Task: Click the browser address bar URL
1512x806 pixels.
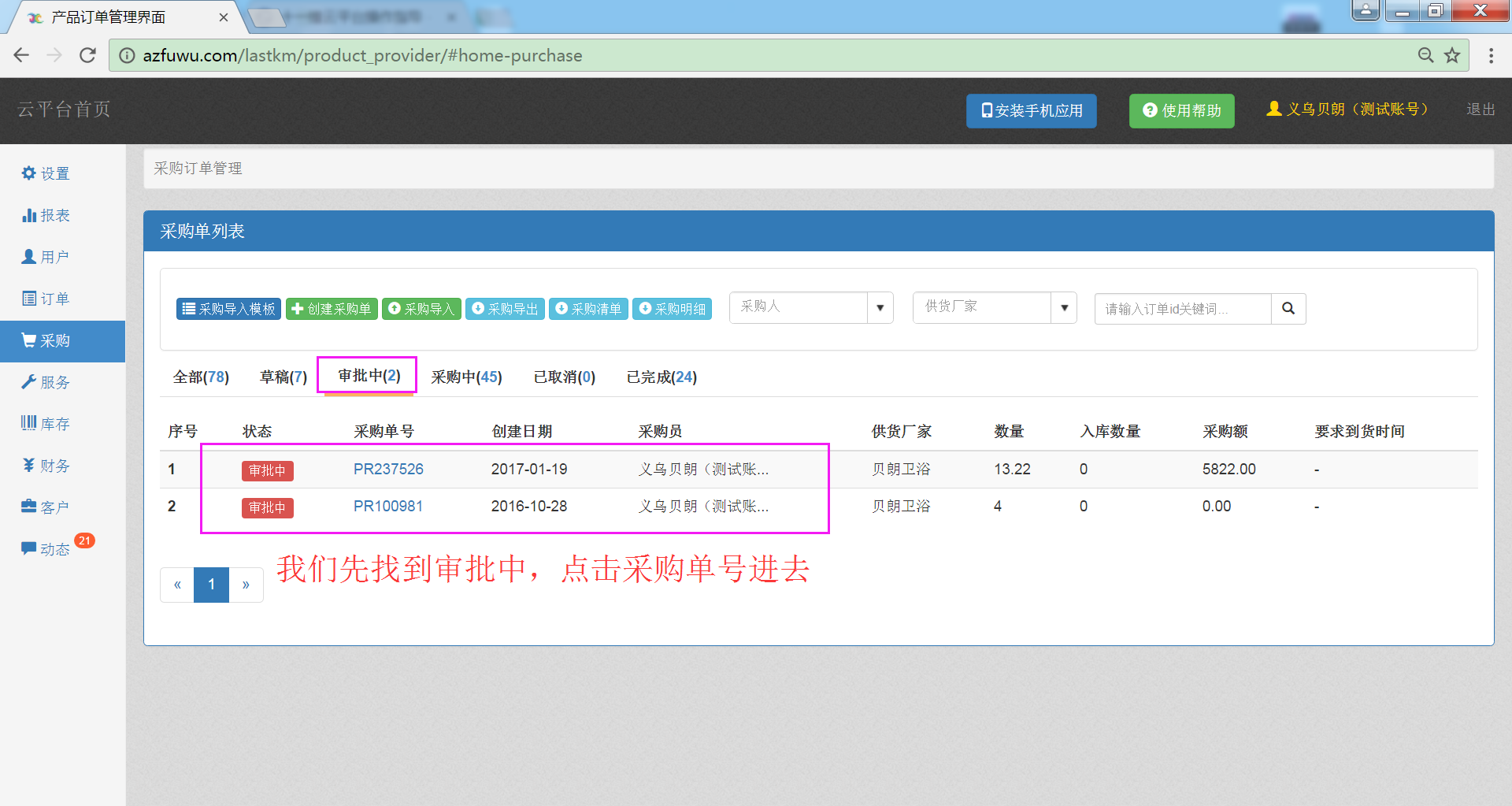Action: coord(362,55)
